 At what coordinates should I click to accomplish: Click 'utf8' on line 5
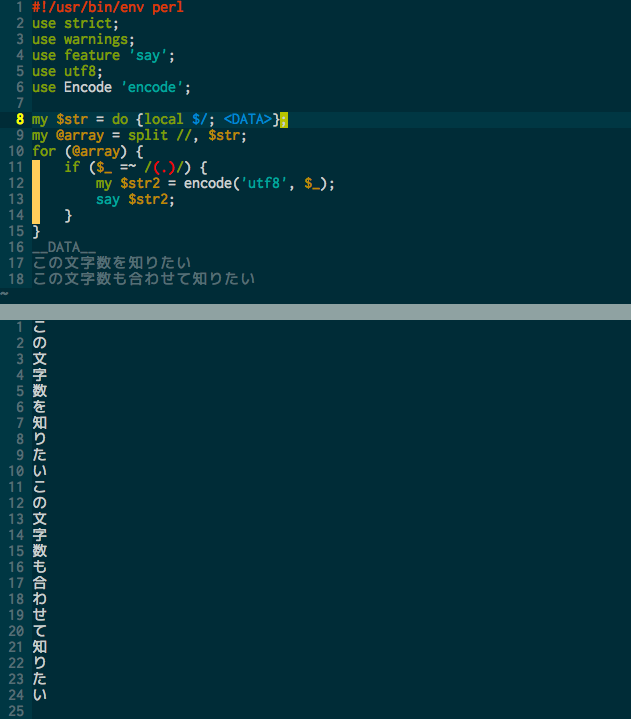click(80, 72)
